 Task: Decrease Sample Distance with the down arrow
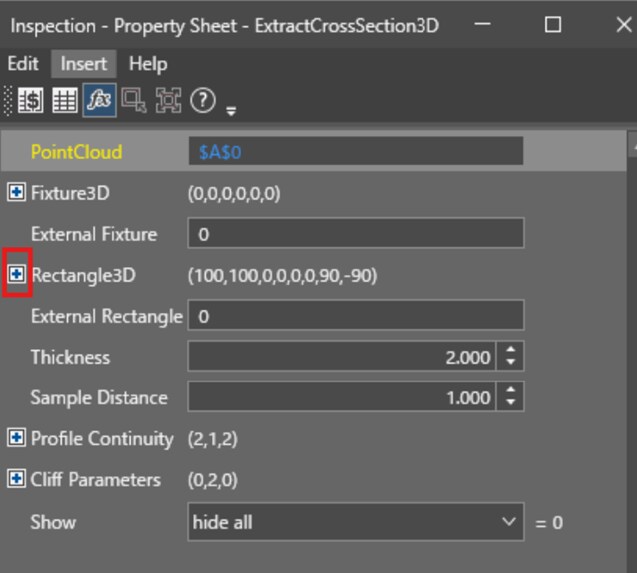click(511, 403)
